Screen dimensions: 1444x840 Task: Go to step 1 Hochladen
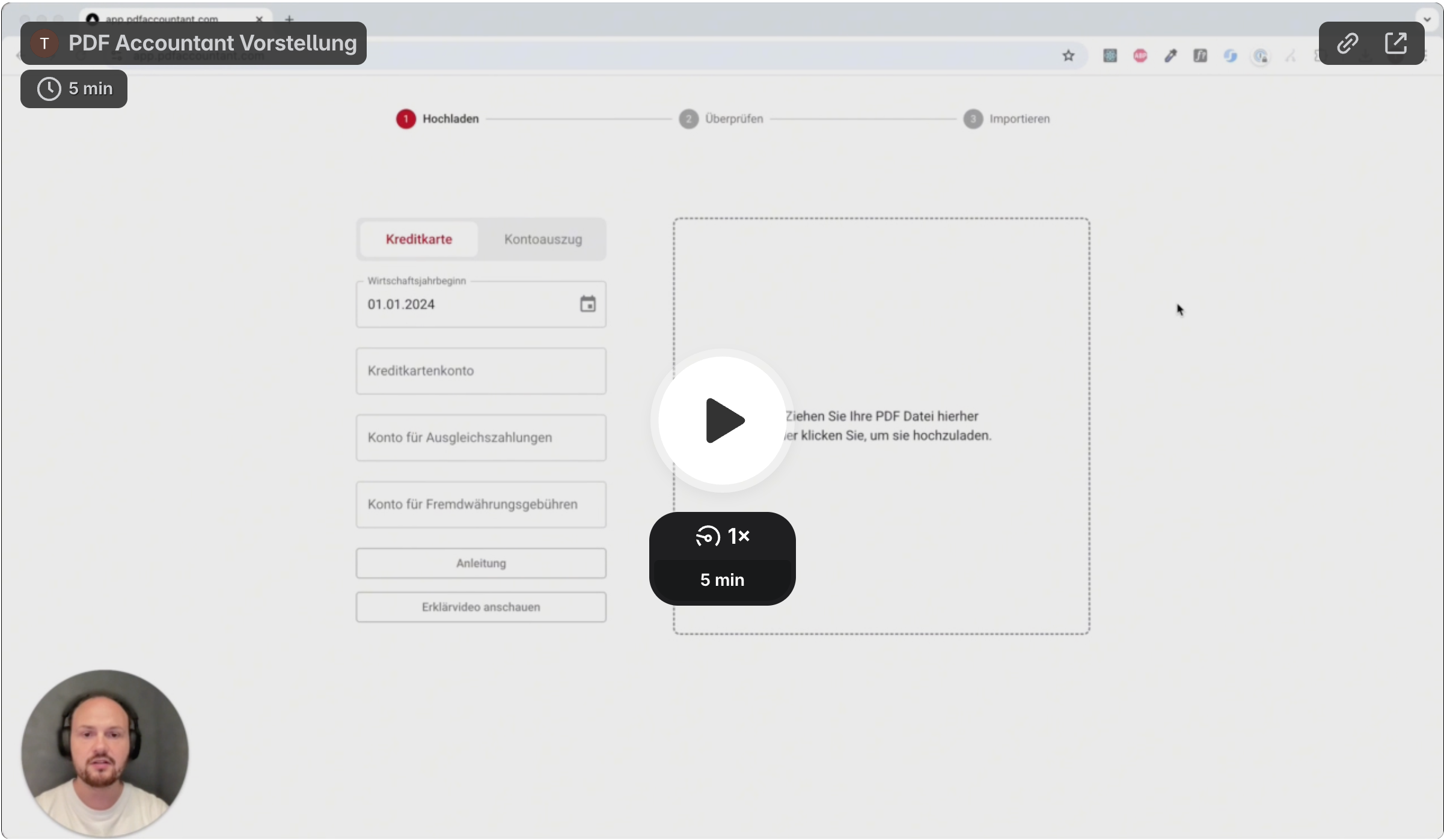click(x=437, y=119)
